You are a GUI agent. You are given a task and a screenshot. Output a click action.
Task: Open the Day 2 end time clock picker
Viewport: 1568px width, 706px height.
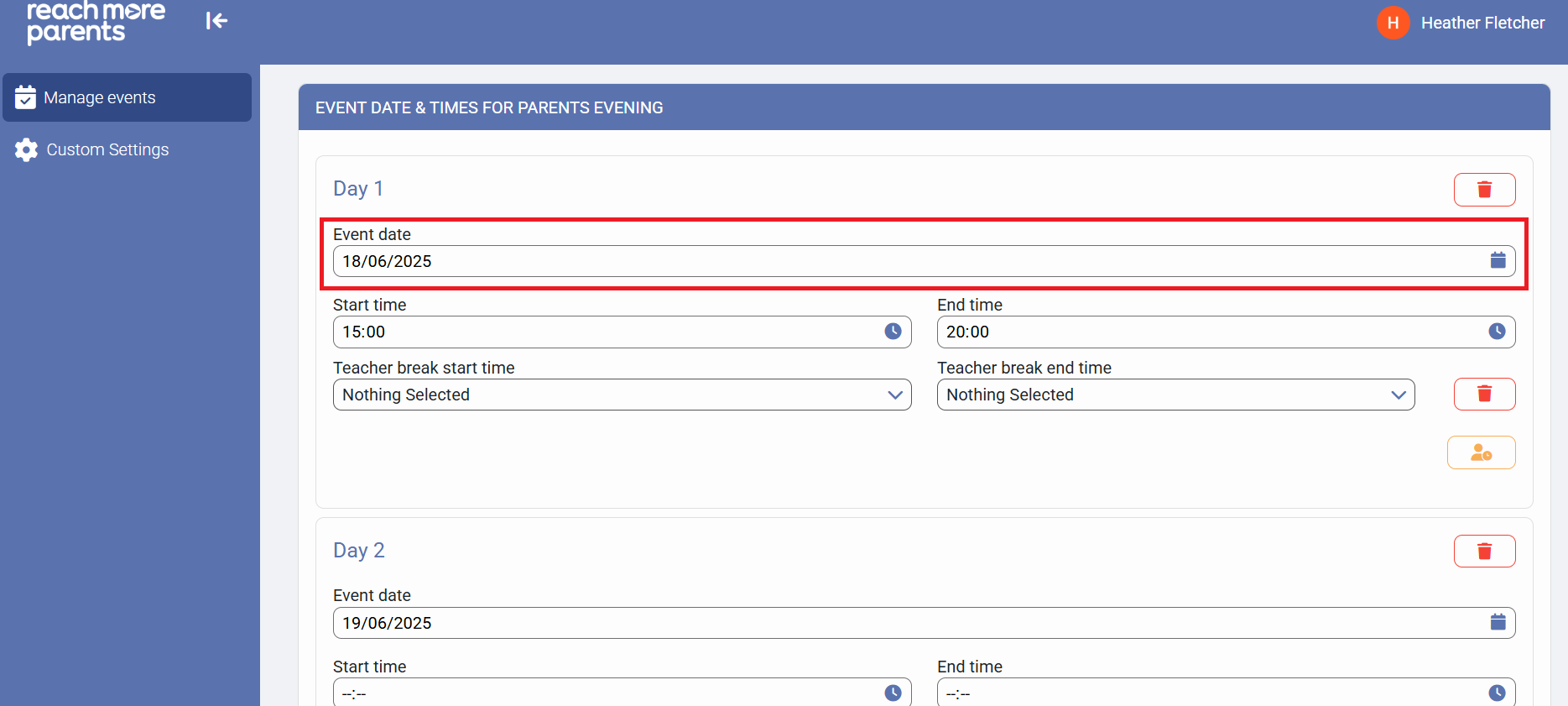pos(1497,693)
